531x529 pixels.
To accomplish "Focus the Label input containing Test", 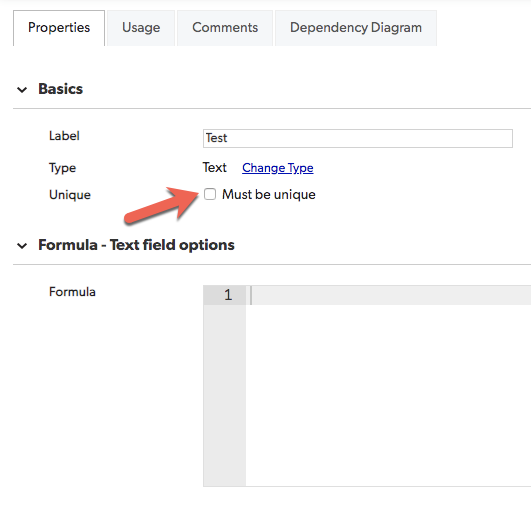I will coord(358,138).
